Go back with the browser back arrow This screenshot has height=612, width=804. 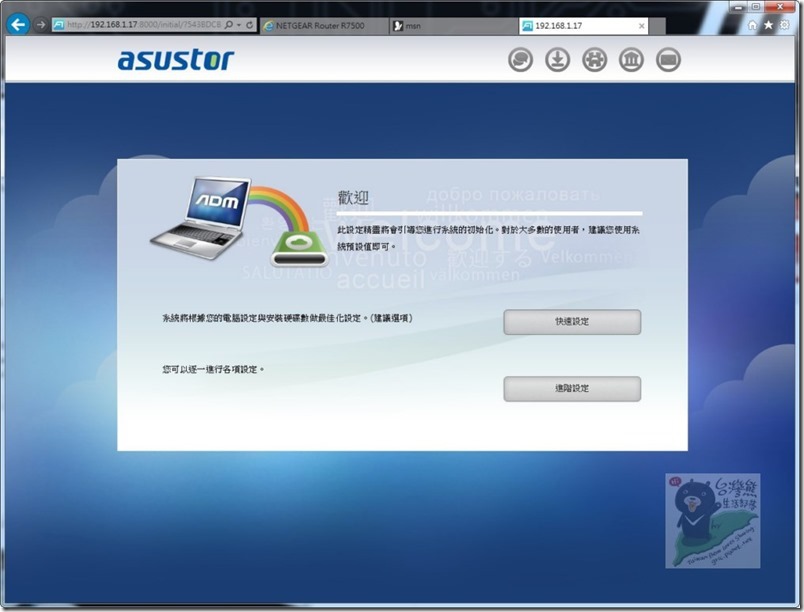18,25
